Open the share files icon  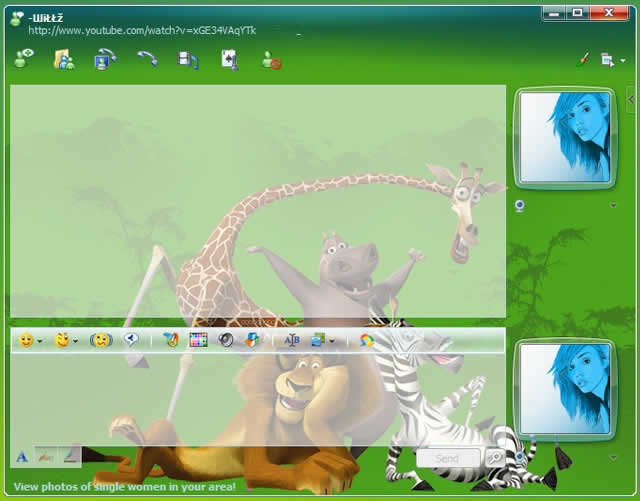pyautogui.click(x=64, y=60)
